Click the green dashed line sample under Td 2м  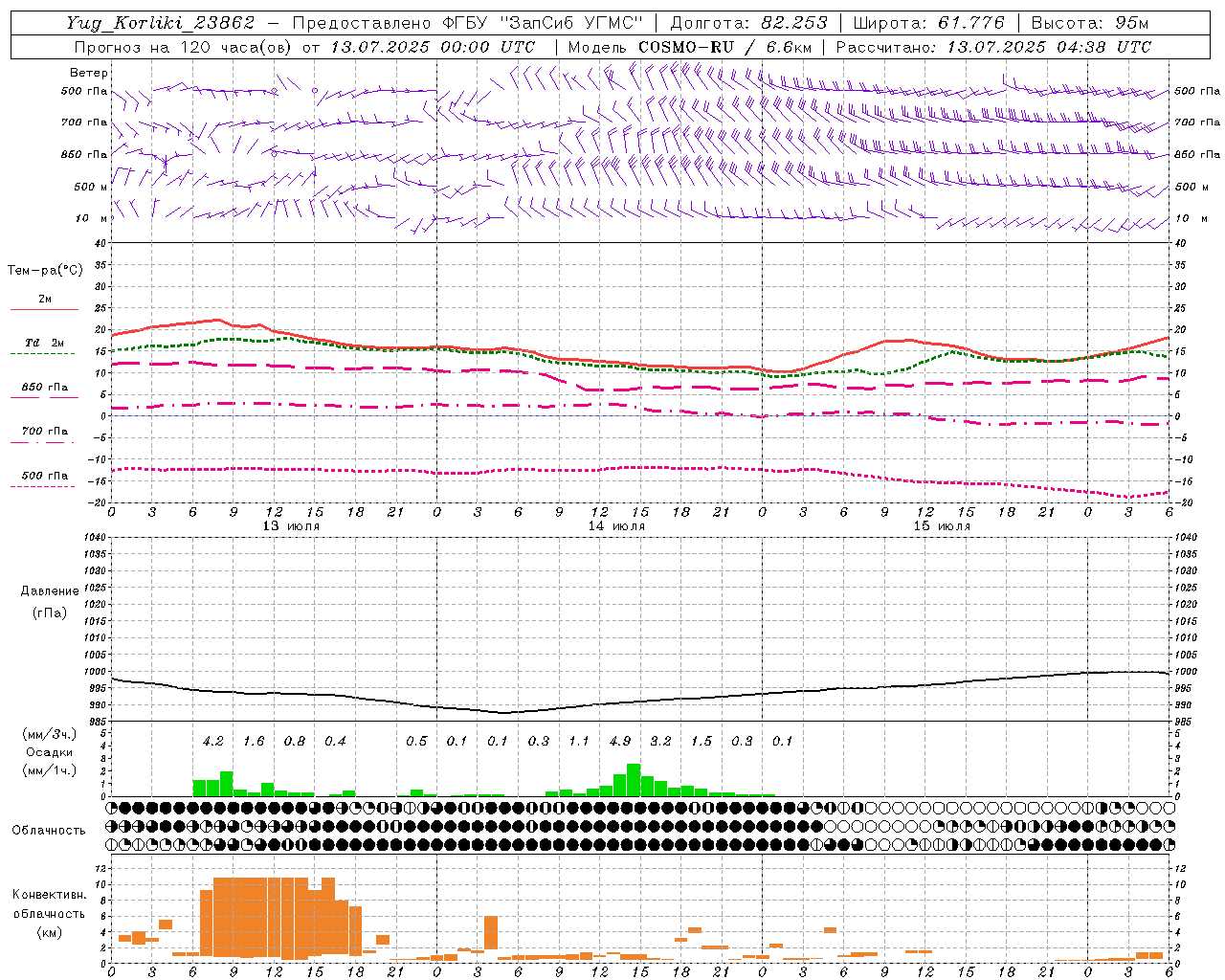42,354
